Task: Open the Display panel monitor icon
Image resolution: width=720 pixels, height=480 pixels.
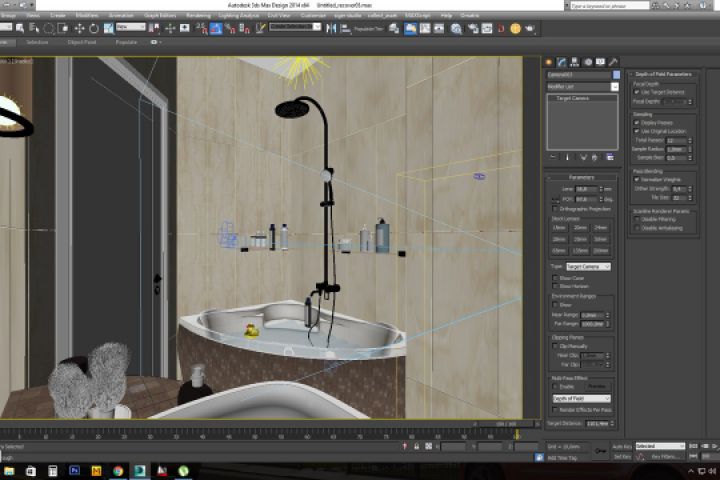Action: pos(600,62)
